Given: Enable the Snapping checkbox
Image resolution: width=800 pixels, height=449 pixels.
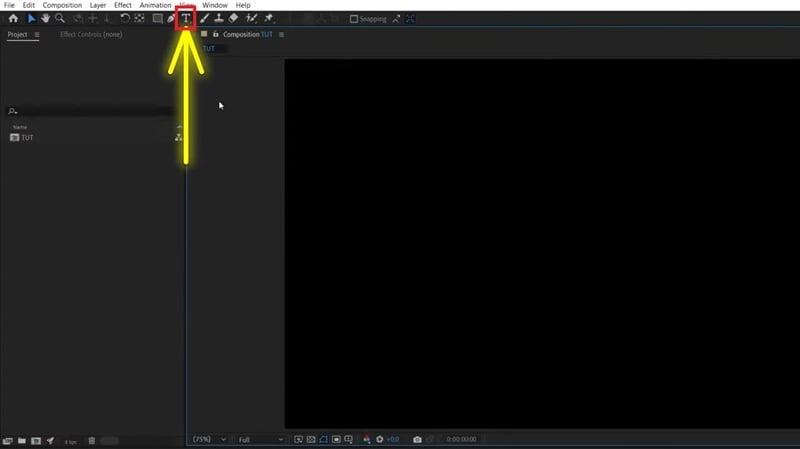Looking at the screenshot, I should pos(354,19).
